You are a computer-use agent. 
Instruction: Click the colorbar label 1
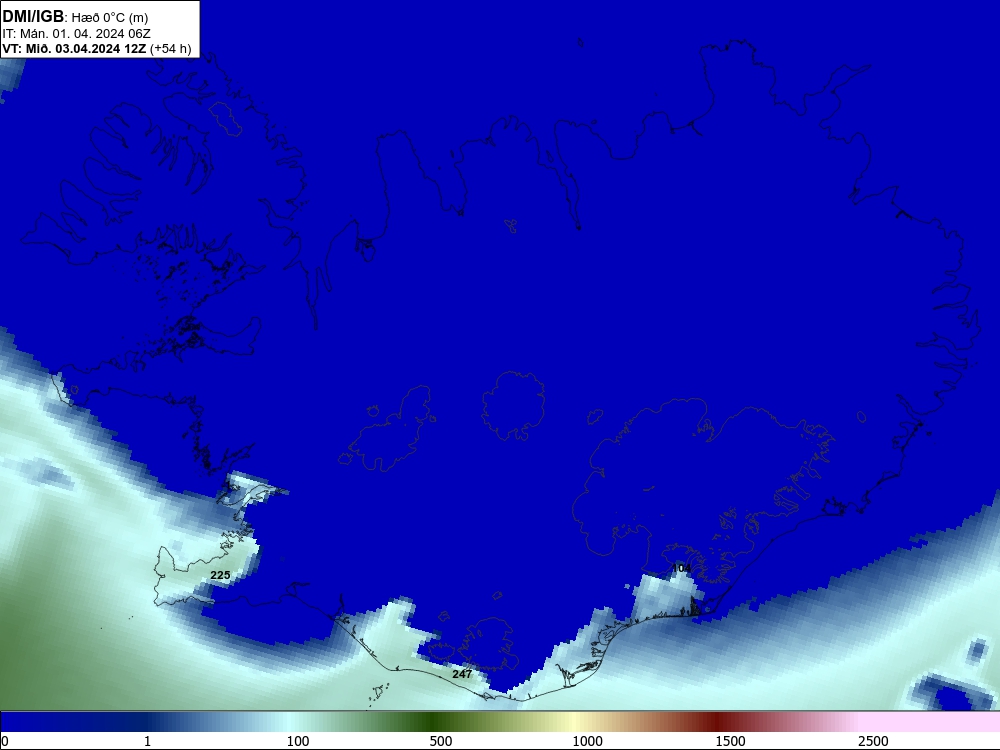point(147,741)
